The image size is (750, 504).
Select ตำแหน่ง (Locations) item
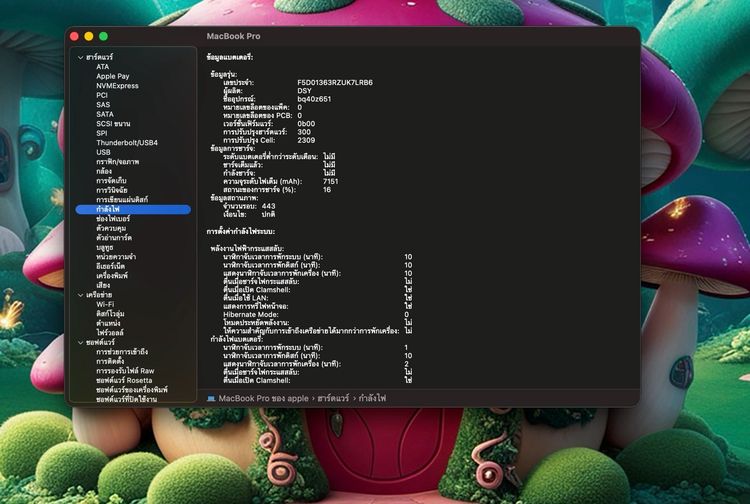pyautogui.click(x=108, y=323)
